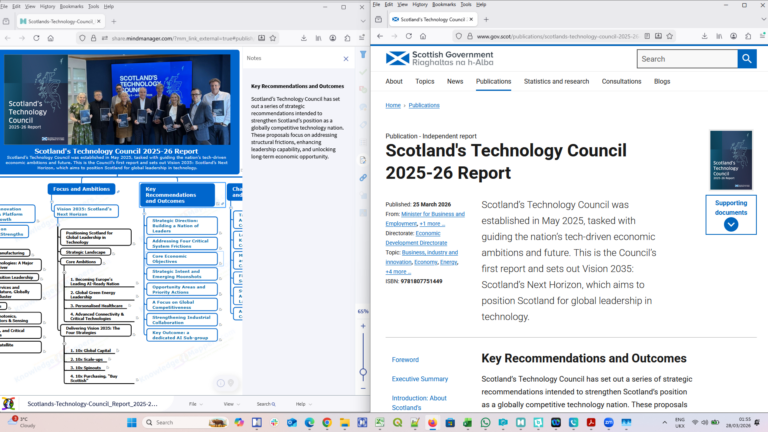This screenshot has height=432, width=768.
Task: Open WhatsApp from the taskbar
Action: (x=485, y=422)
